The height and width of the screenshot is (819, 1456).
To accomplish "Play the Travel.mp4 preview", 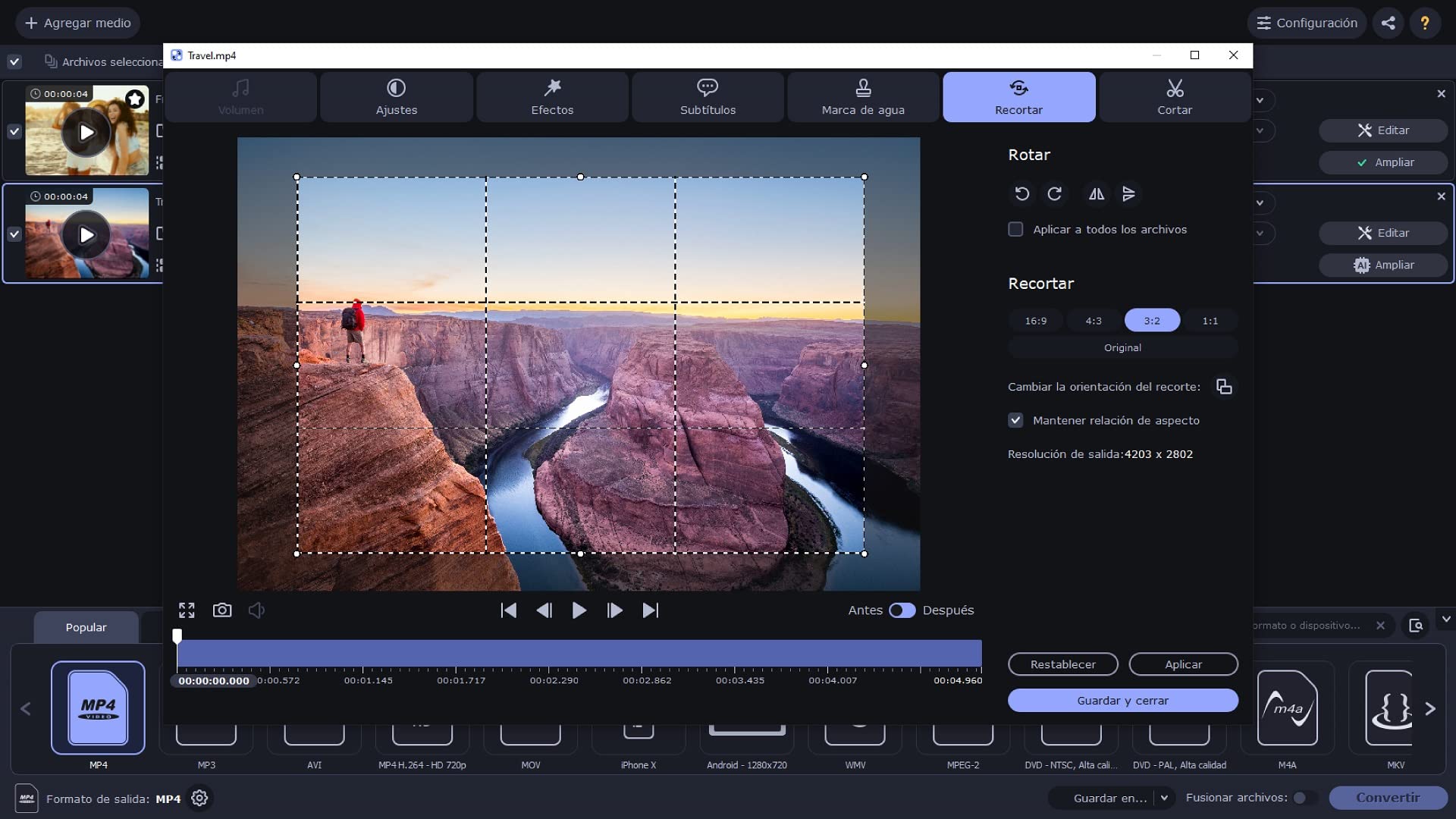I will point(579,610).
